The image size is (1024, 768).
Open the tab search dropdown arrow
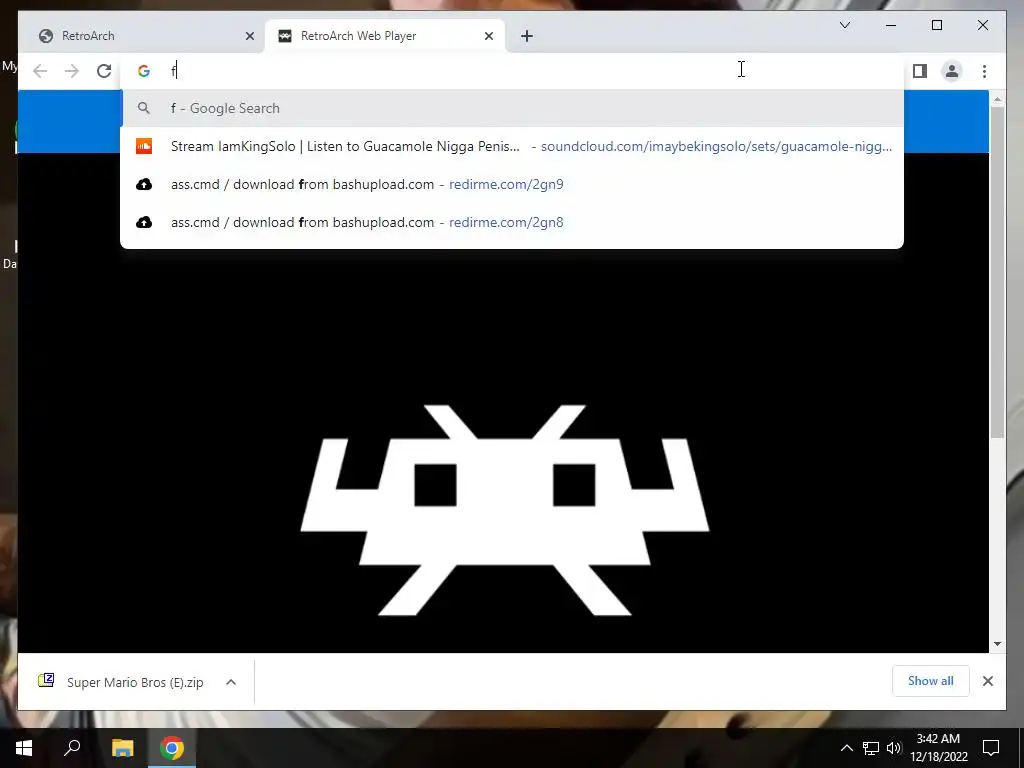[x=844, y=25]
